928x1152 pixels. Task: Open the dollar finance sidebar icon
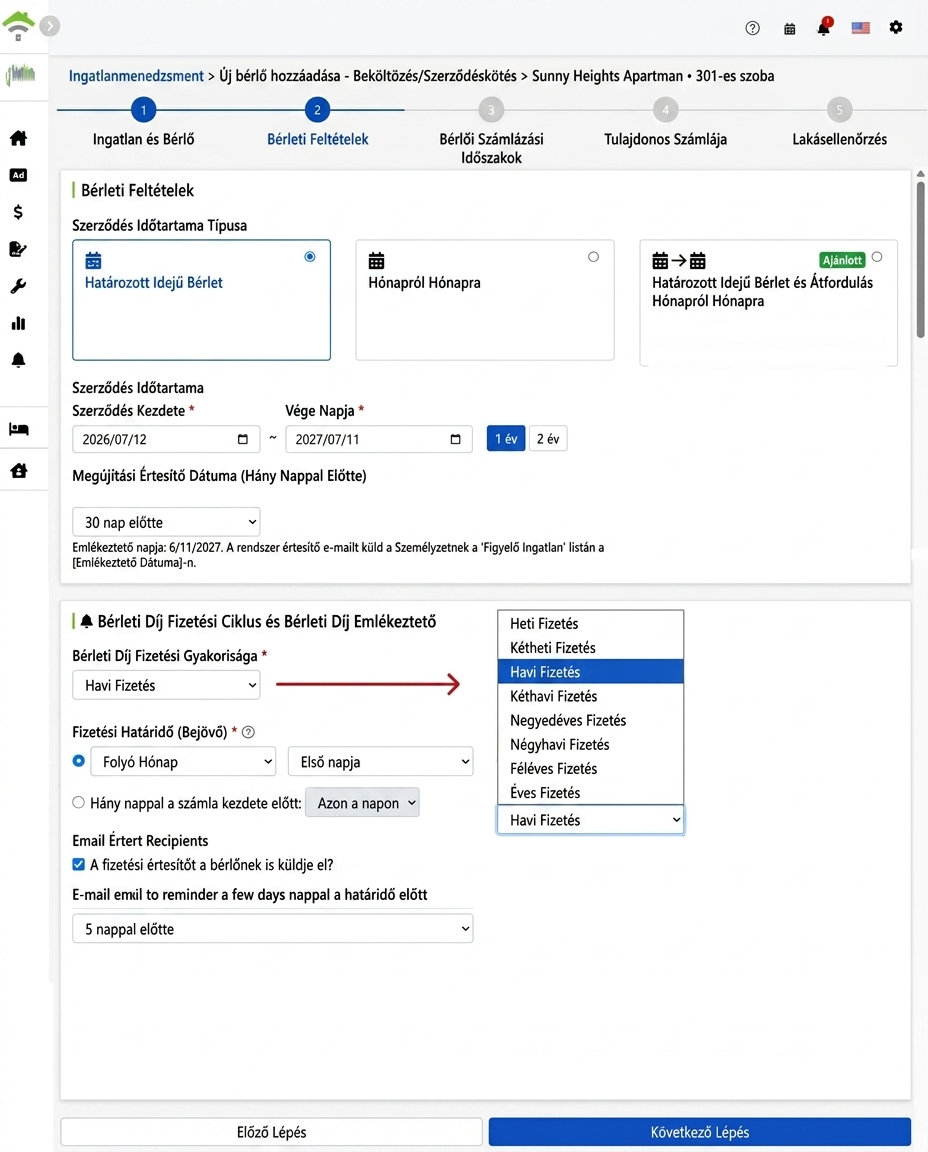tap(18, 212)
